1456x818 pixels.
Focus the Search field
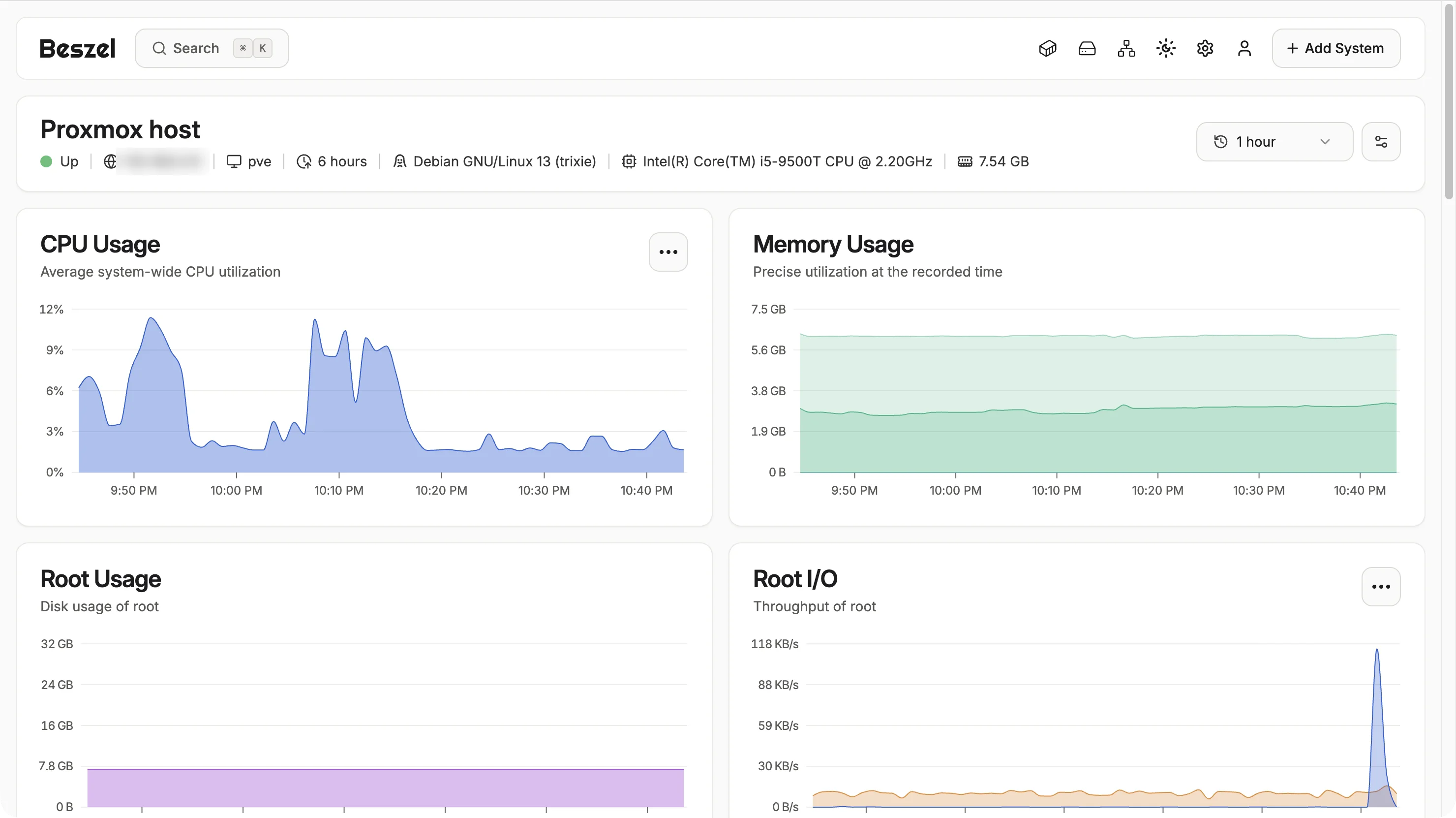coord(212,49)
